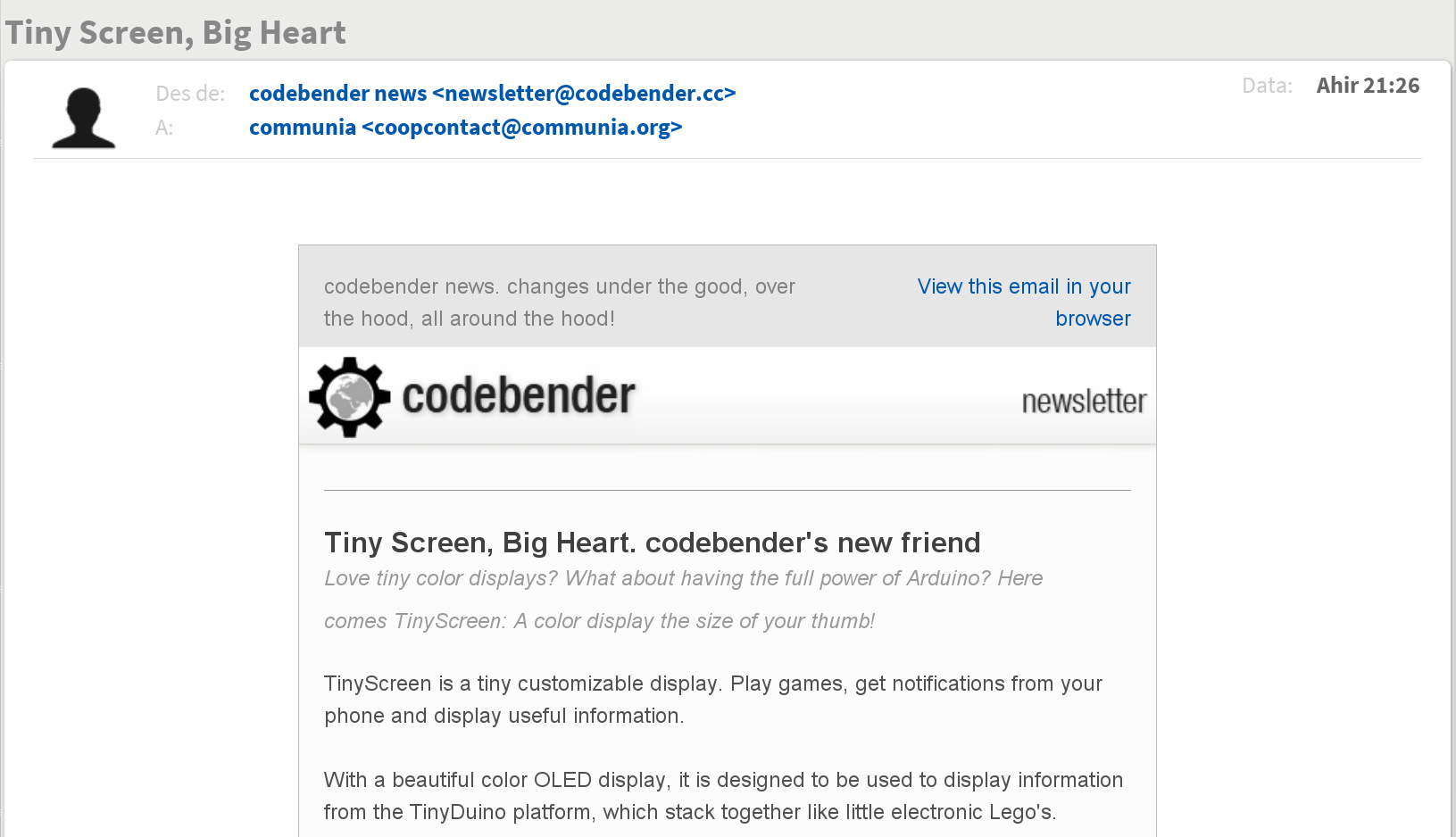Open recipient communia email address

pyautogui.click(x=465, y=127)
